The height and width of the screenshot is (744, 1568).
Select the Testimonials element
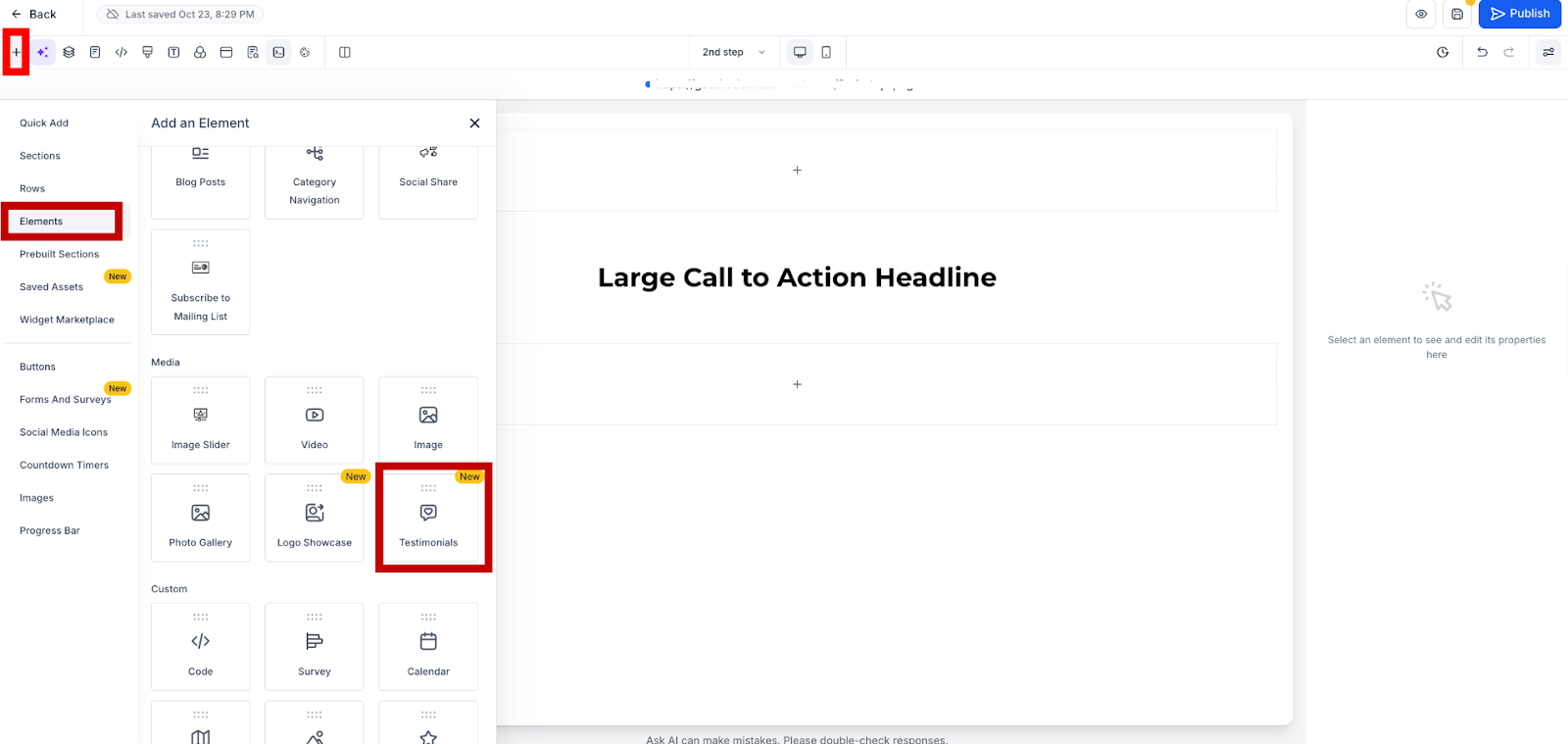[428, 519]
